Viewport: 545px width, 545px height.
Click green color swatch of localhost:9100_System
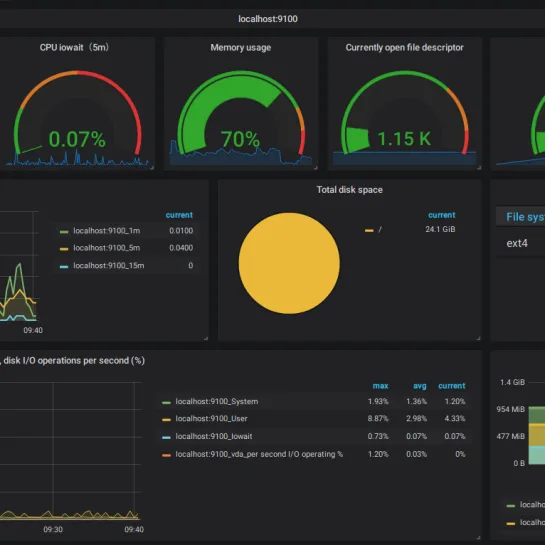[x=166, y=402]
